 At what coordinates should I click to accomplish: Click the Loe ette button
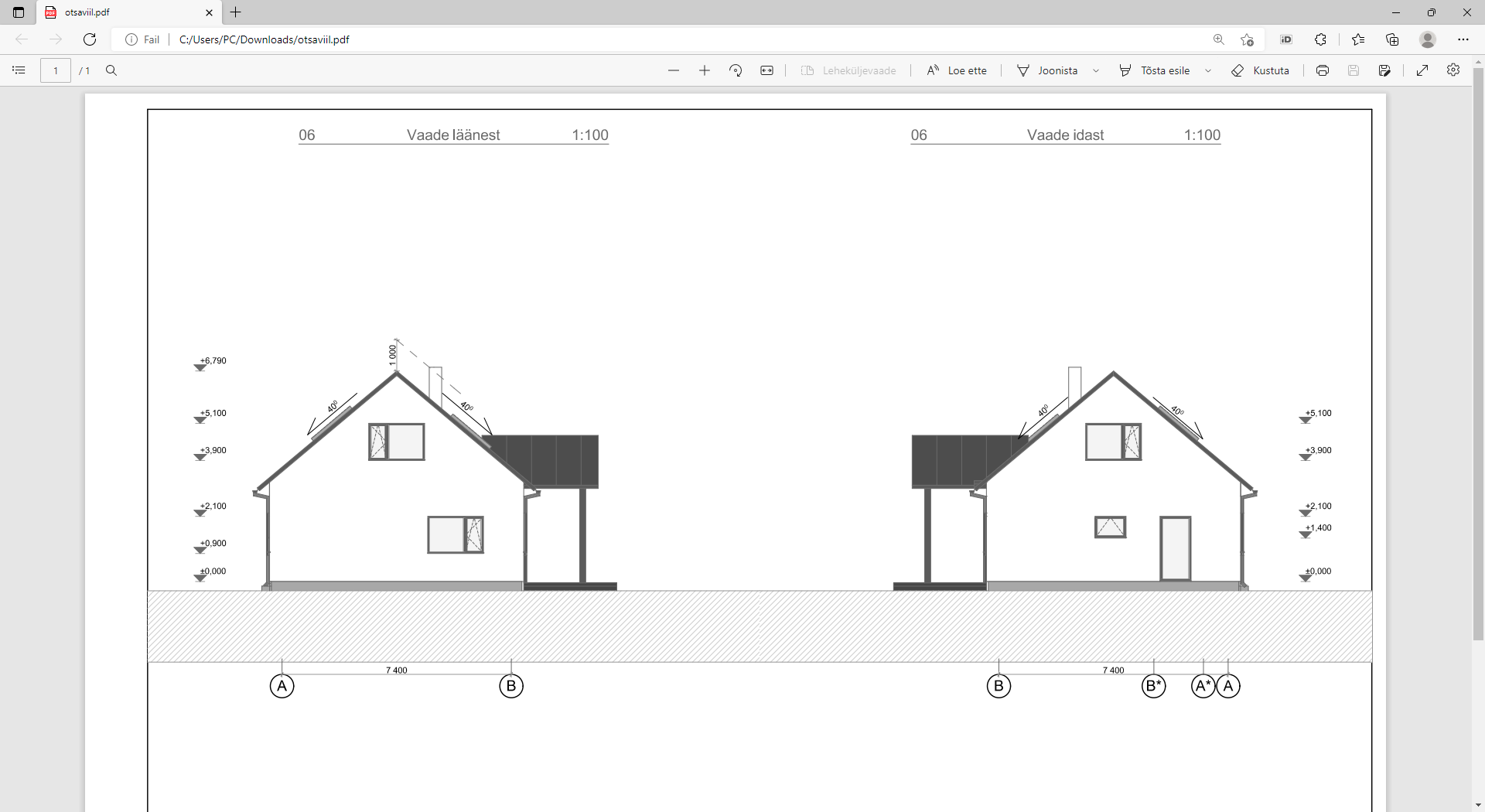(x=957, y=70)
